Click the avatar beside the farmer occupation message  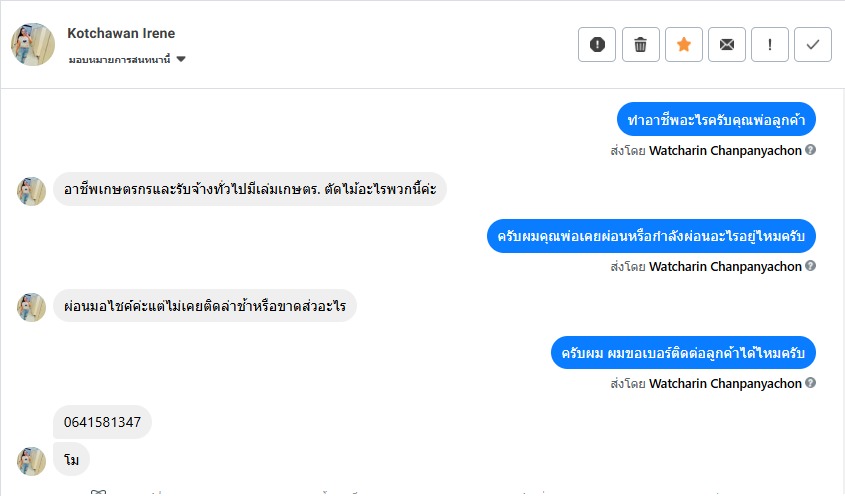click(32, 190)
